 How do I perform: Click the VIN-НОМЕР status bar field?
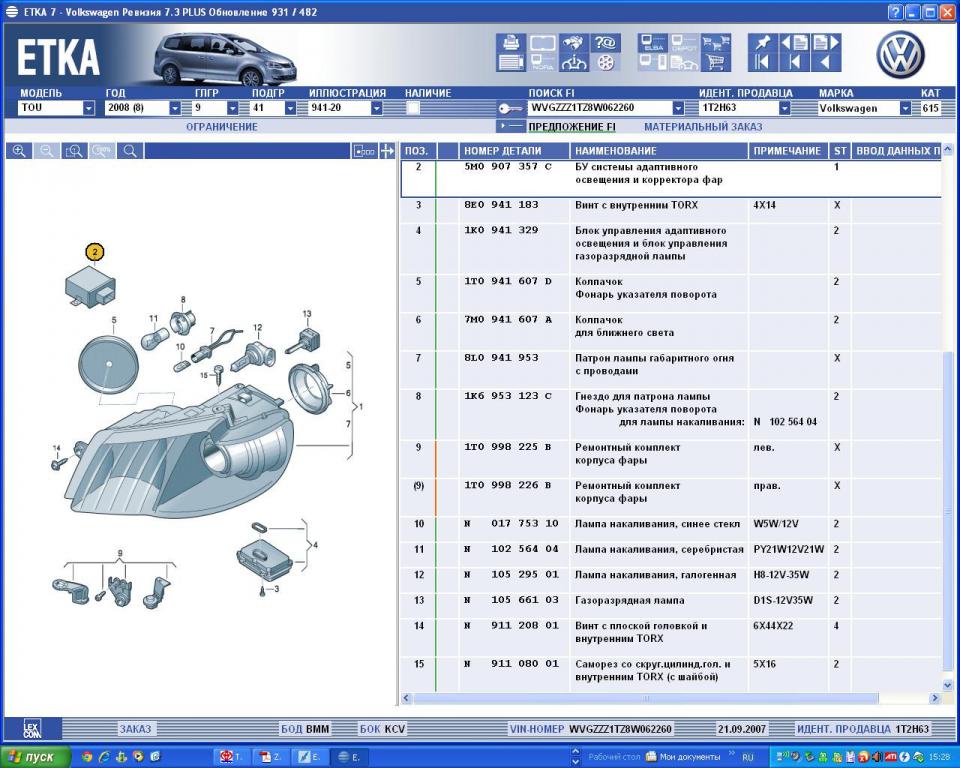click(x=590, y=729)
